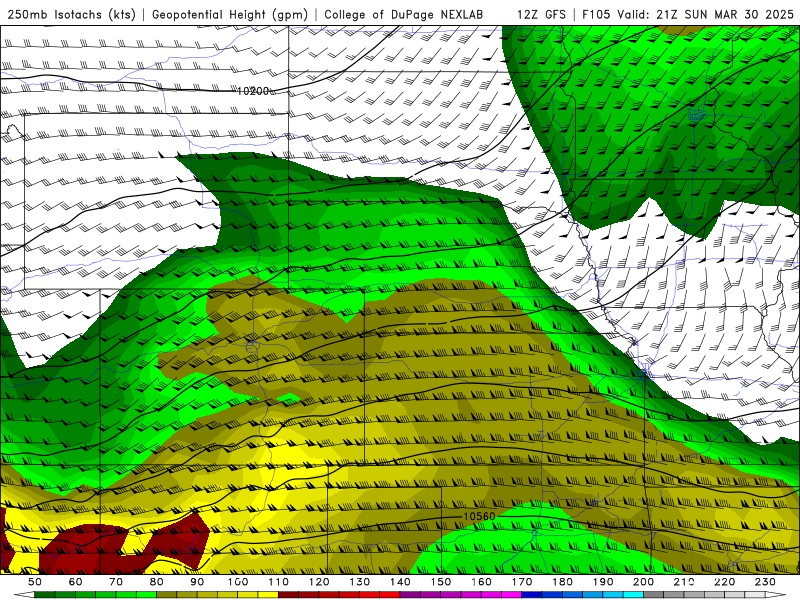Click the 100 knot legend value
The width and height of the screenshot is (800, 600).
pos(238,582)
